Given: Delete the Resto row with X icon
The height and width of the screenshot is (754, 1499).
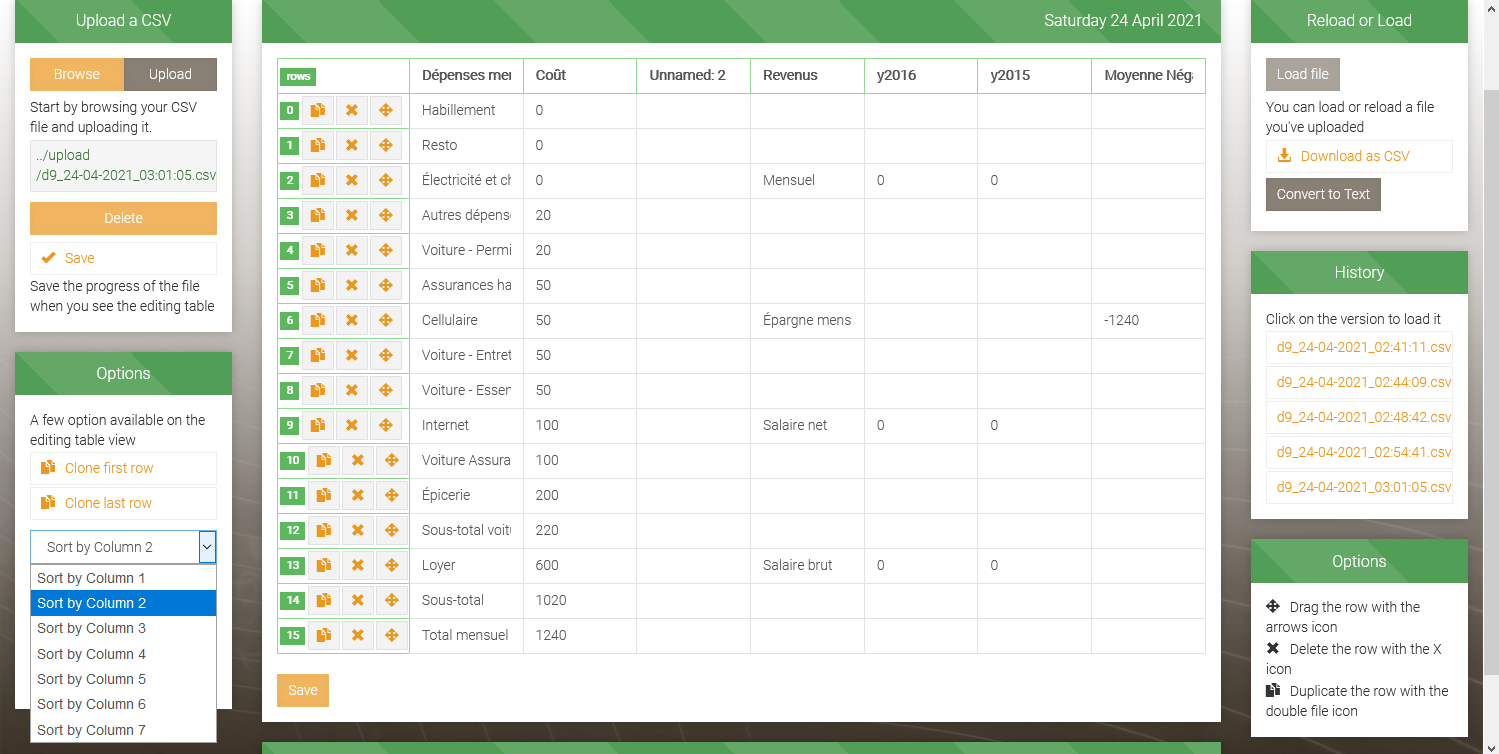Looking at the screenshot, I should pos(351,146).
